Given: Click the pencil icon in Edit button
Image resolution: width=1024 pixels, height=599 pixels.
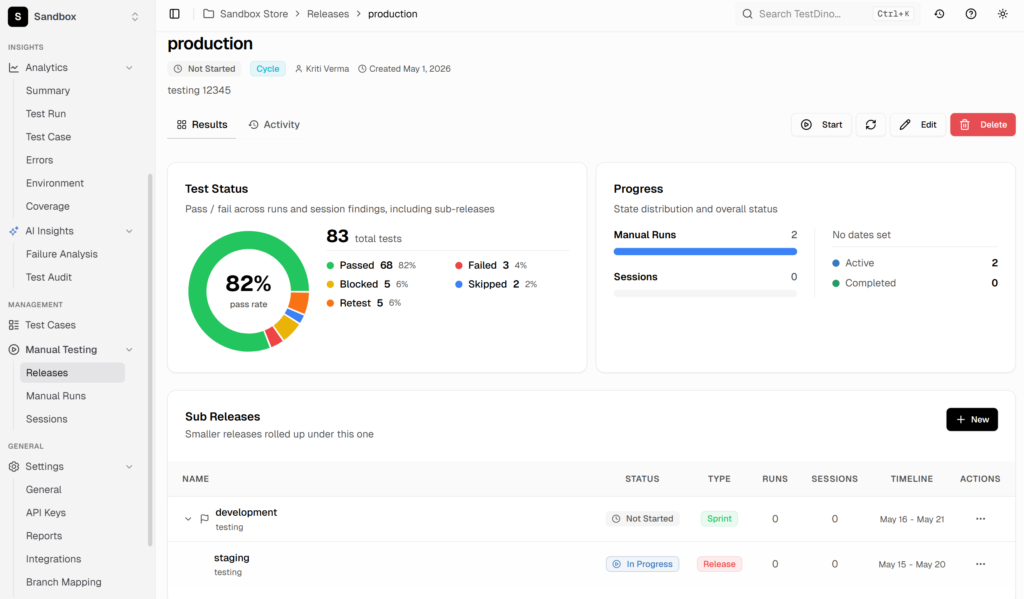Looking at the screenshot, I should (904, 125).
